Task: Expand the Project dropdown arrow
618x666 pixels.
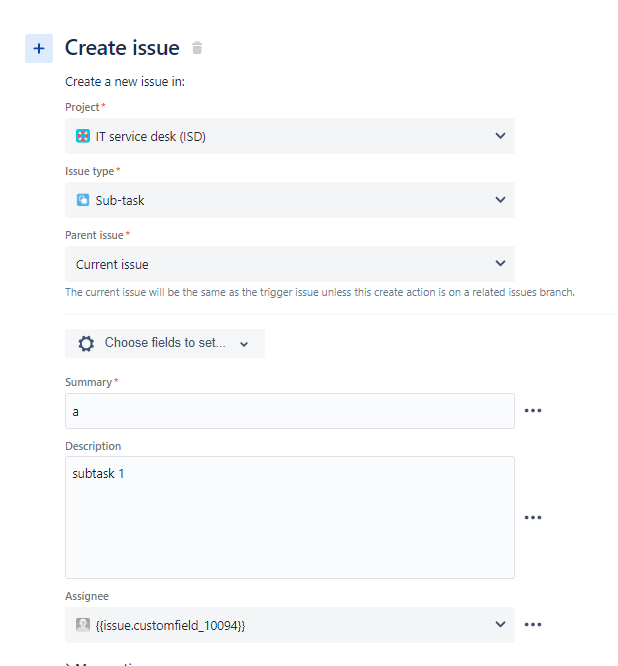Action: [500, 136]
